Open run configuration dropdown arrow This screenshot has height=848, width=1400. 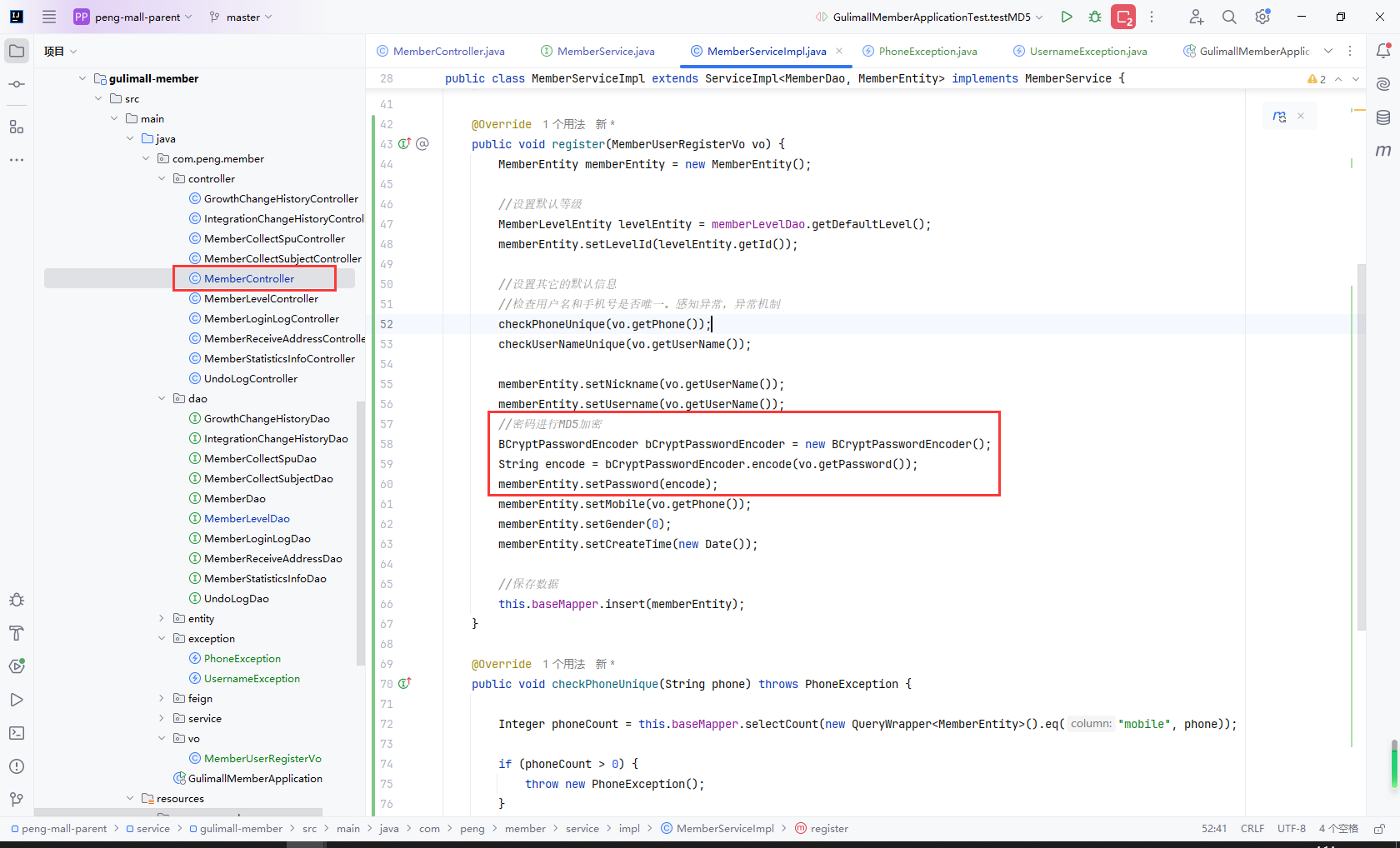(1039, 17)
